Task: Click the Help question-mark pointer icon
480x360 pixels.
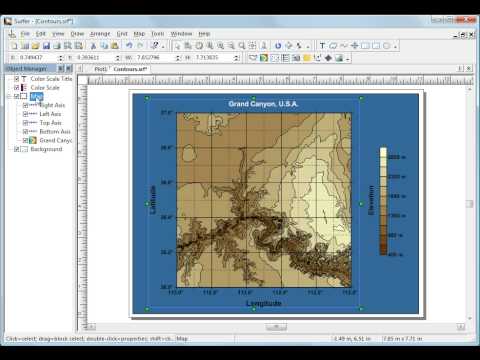Action: point(154,46)
